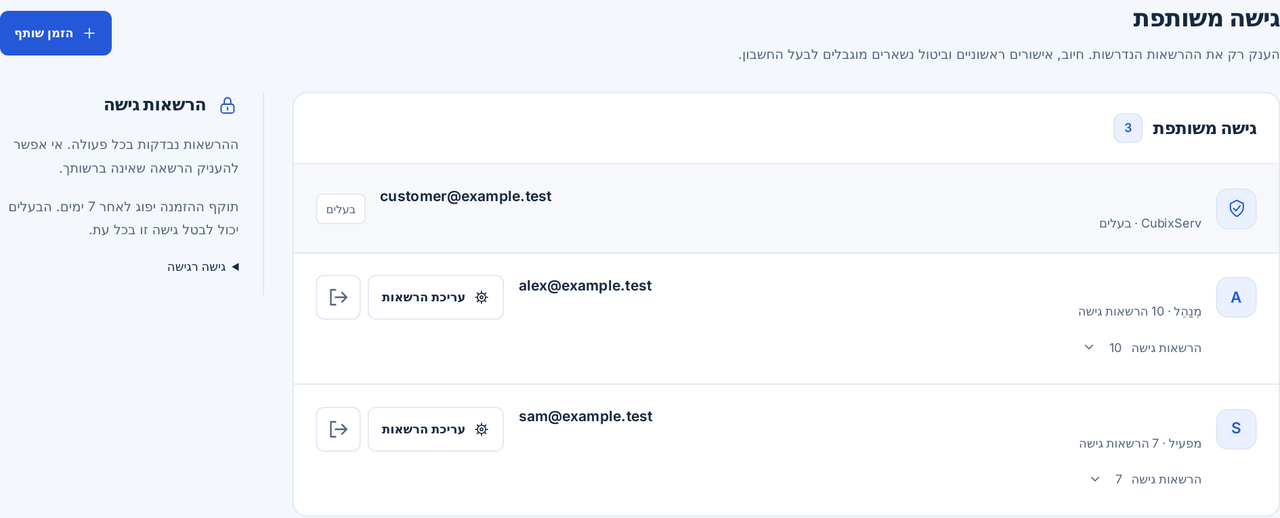Click the text CubixServ · בעלים
Screen dimensions: 1280x518
click(x=1150, y=223)
